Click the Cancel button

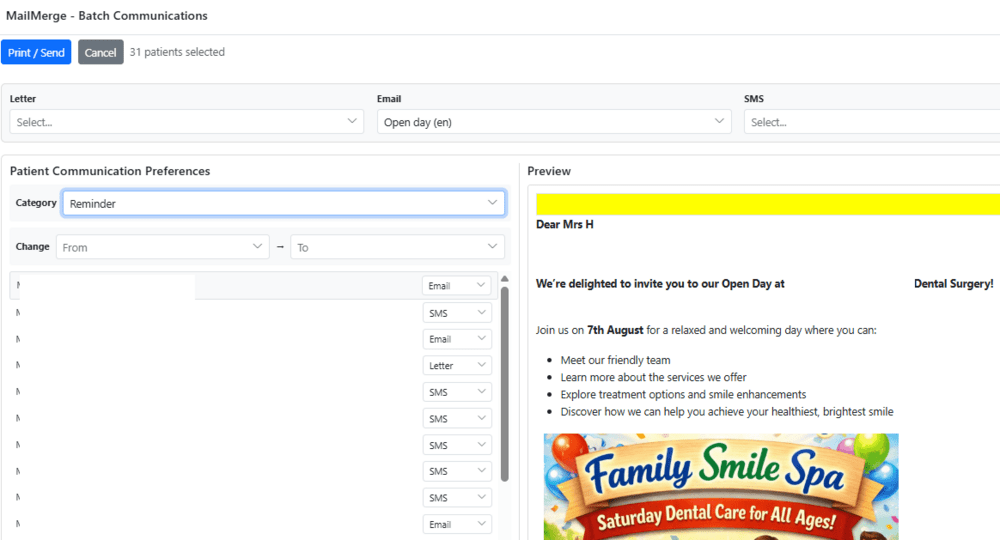pyautogui.click(x=101, y=52)
